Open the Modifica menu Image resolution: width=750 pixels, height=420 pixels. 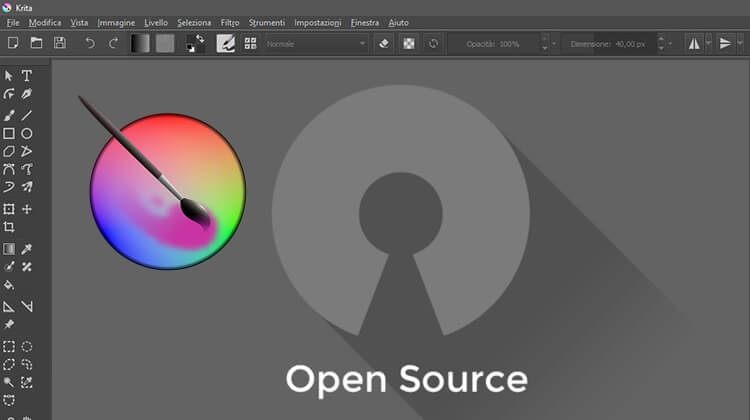[x=45, y=22]
